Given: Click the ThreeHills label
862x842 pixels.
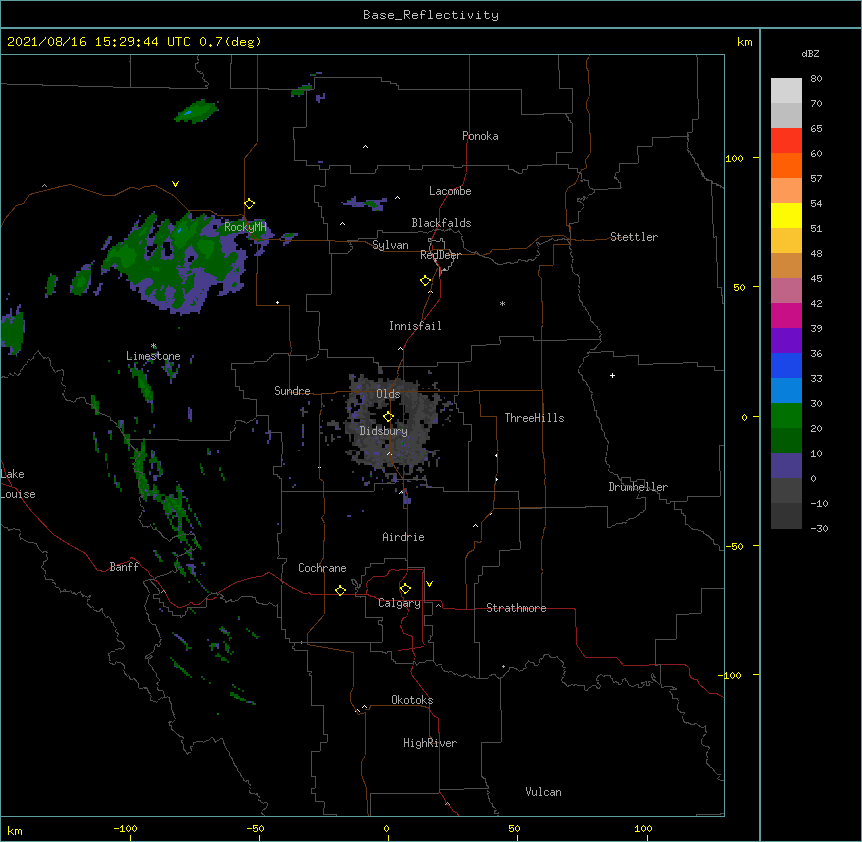Looking at the screenshot, I should pyautogui.click(x=534, y=418).
